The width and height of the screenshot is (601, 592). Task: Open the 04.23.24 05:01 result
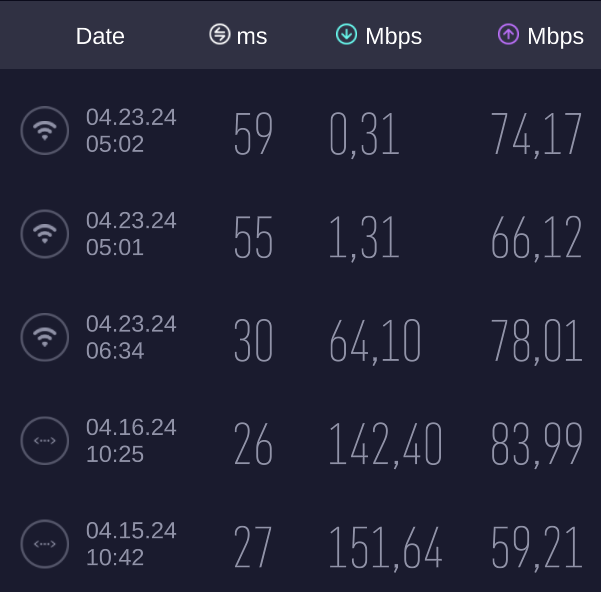(300, 234)
